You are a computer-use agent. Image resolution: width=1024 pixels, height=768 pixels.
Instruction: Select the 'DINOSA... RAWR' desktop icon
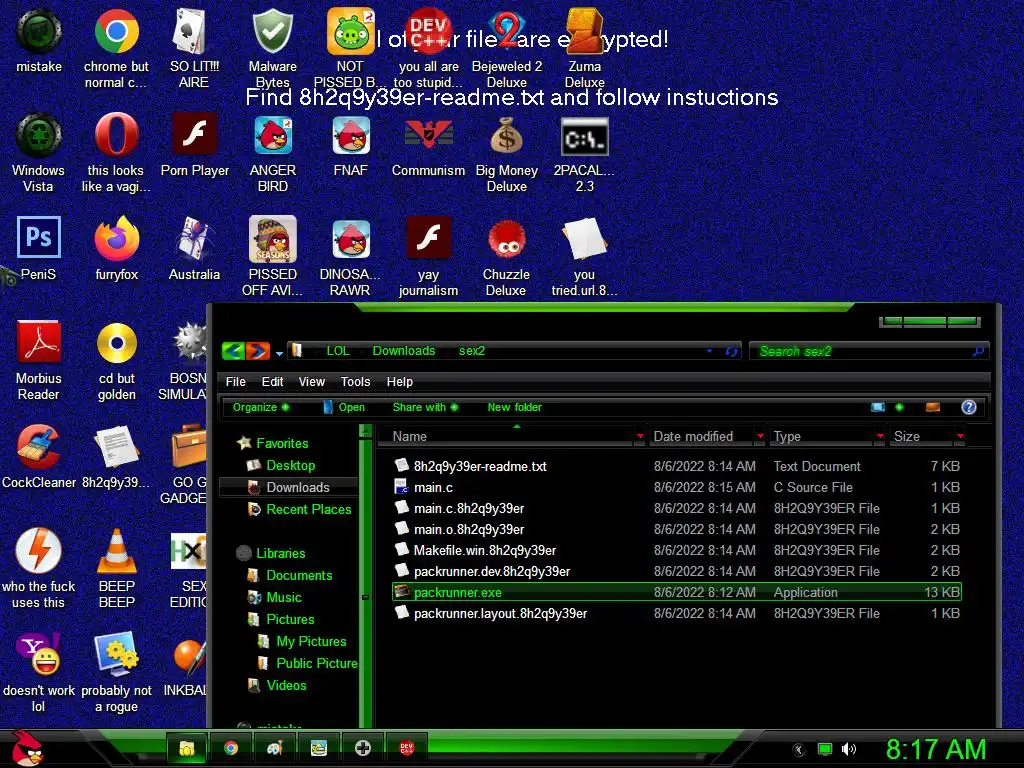click(x=350, y=256)
